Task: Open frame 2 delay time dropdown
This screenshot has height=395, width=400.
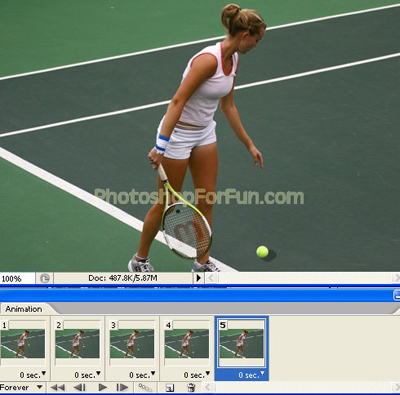Action: [87, 375]
